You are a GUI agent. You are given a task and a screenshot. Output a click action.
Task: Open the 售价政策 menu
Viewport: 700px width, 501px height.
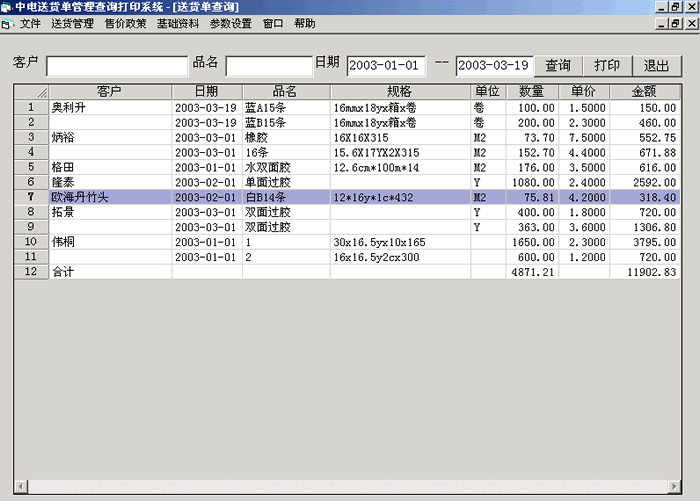pyautogui.click(x=125, y=23)
